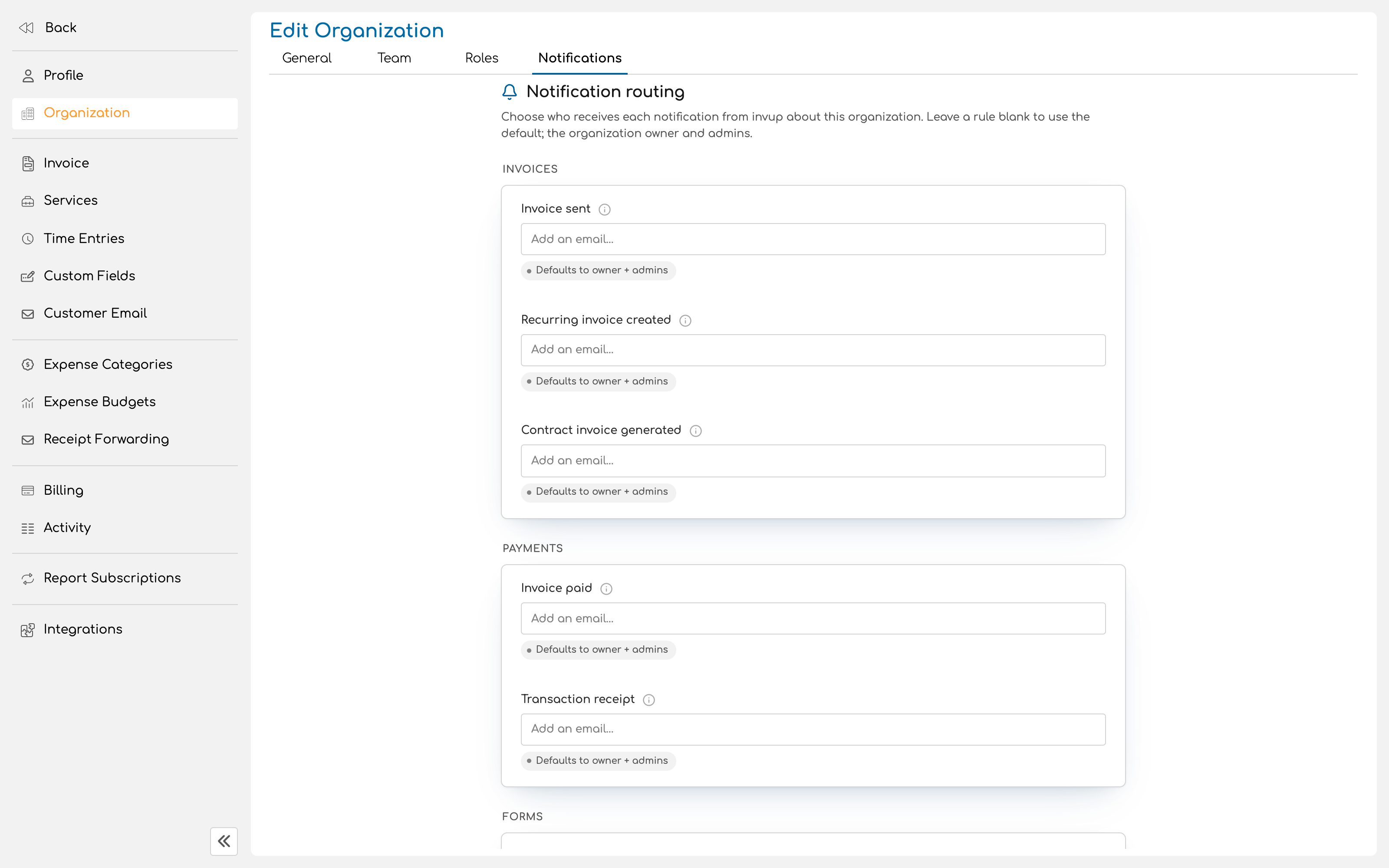Screen dimensions: 1389x868
Task: View the Activity page
Action: point(125,528)
